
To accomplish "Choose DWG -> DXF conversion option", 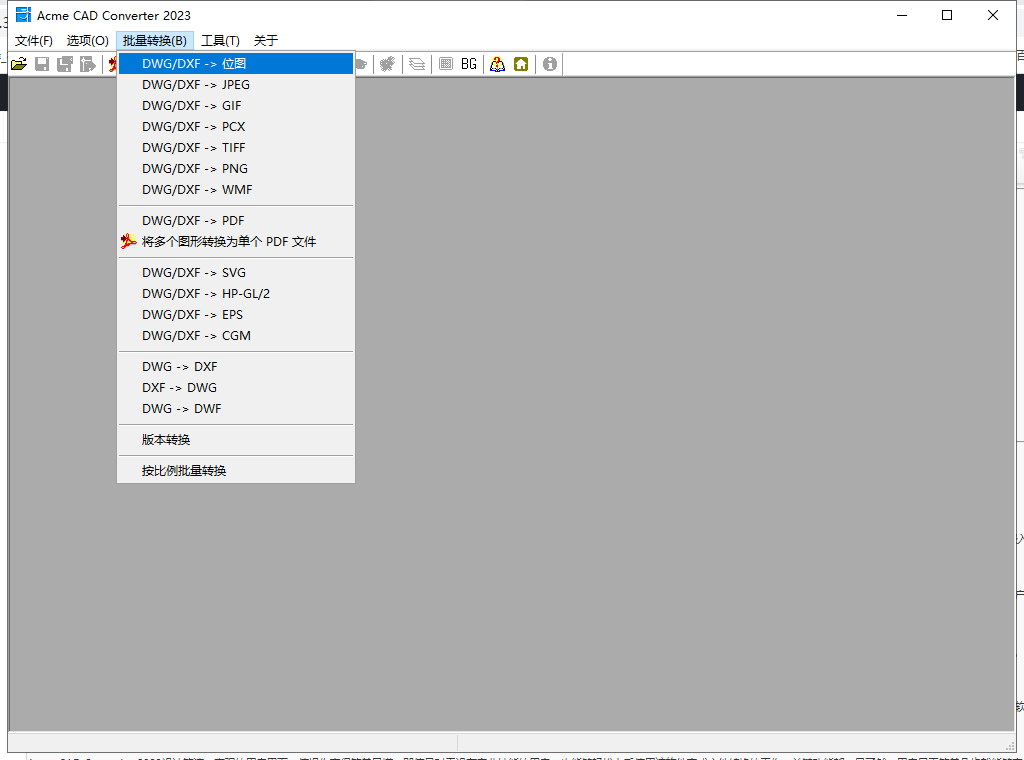I will 176,366.
